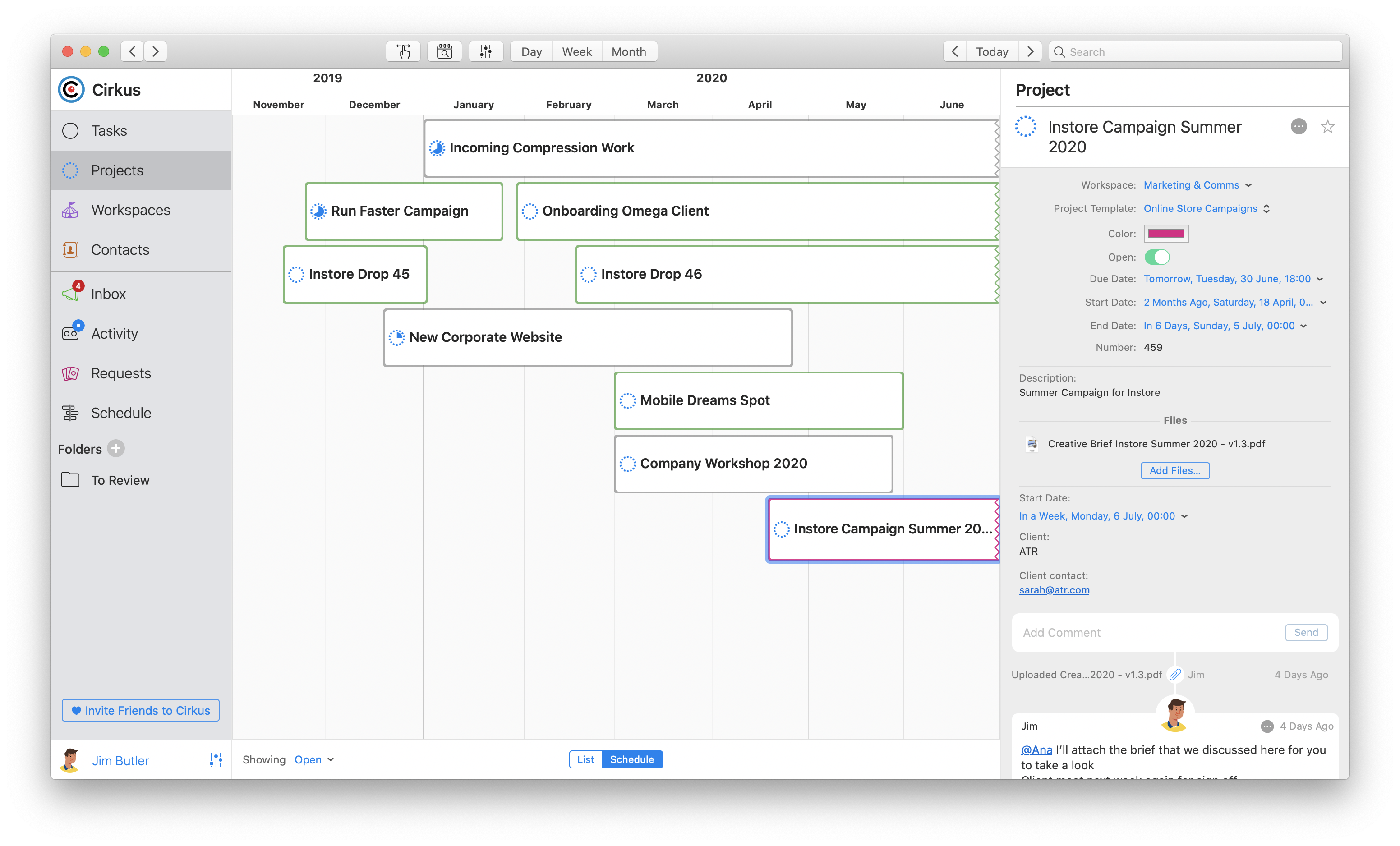Screen dimensions: 1400x846
Task: Open the Showing filter dropdown set to Open
Action: (314, 759)
